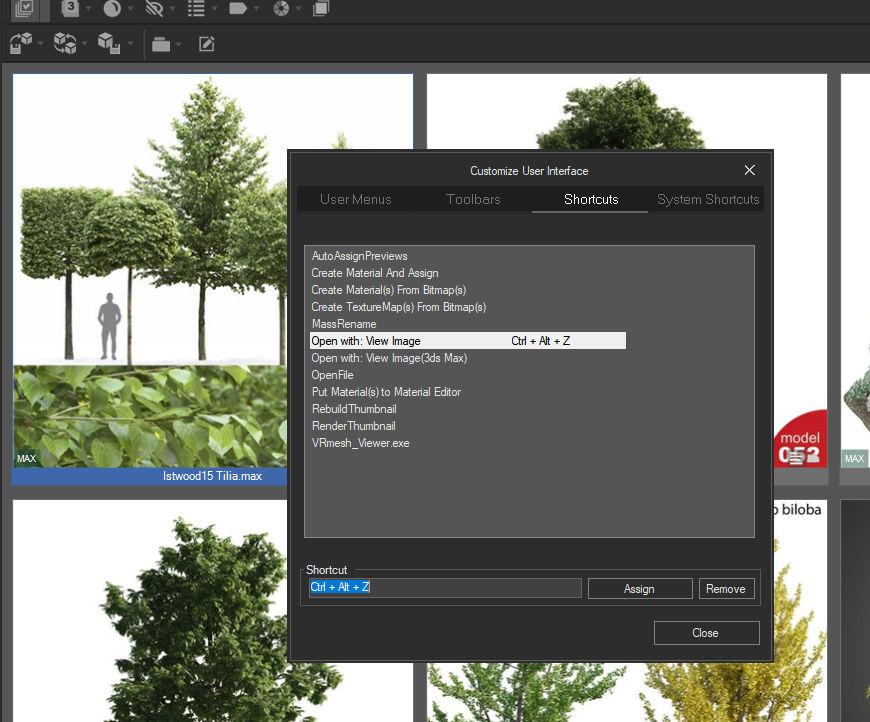Click the crossed-out eye visibility icon
The image size is (870, 722).
click(154, 8)
